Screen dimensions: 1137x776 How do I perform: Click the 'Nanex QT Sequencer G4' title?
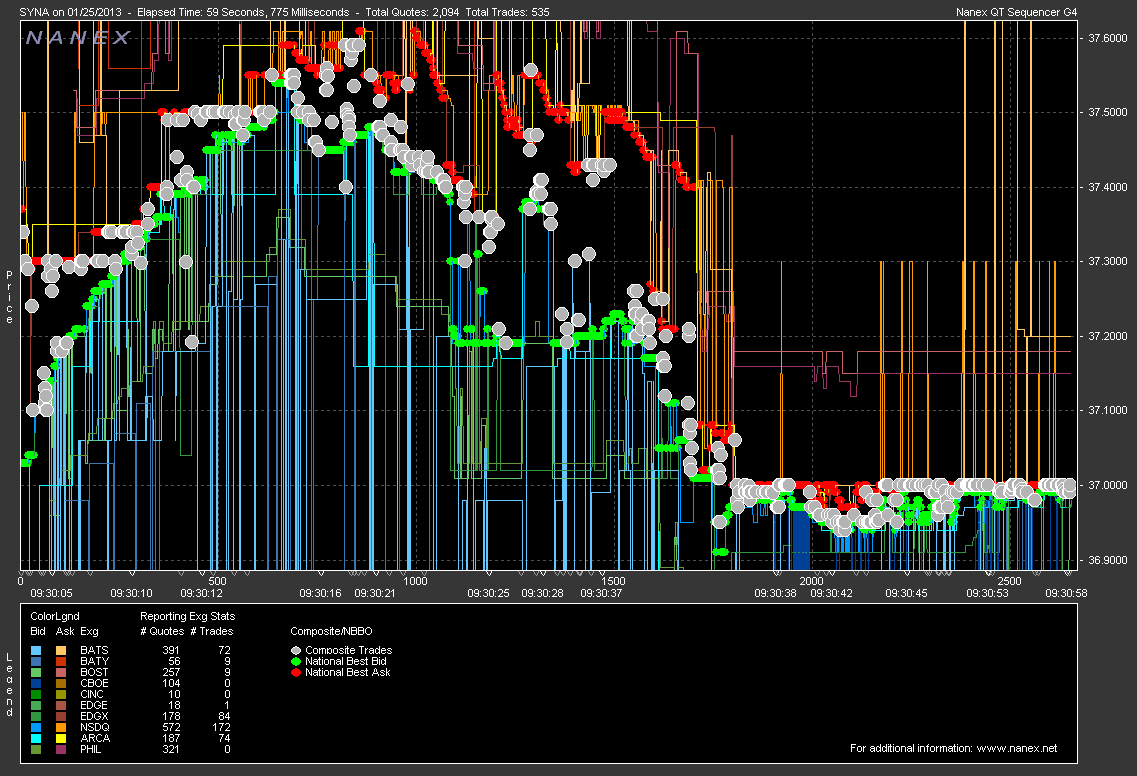coord(1017,12)
